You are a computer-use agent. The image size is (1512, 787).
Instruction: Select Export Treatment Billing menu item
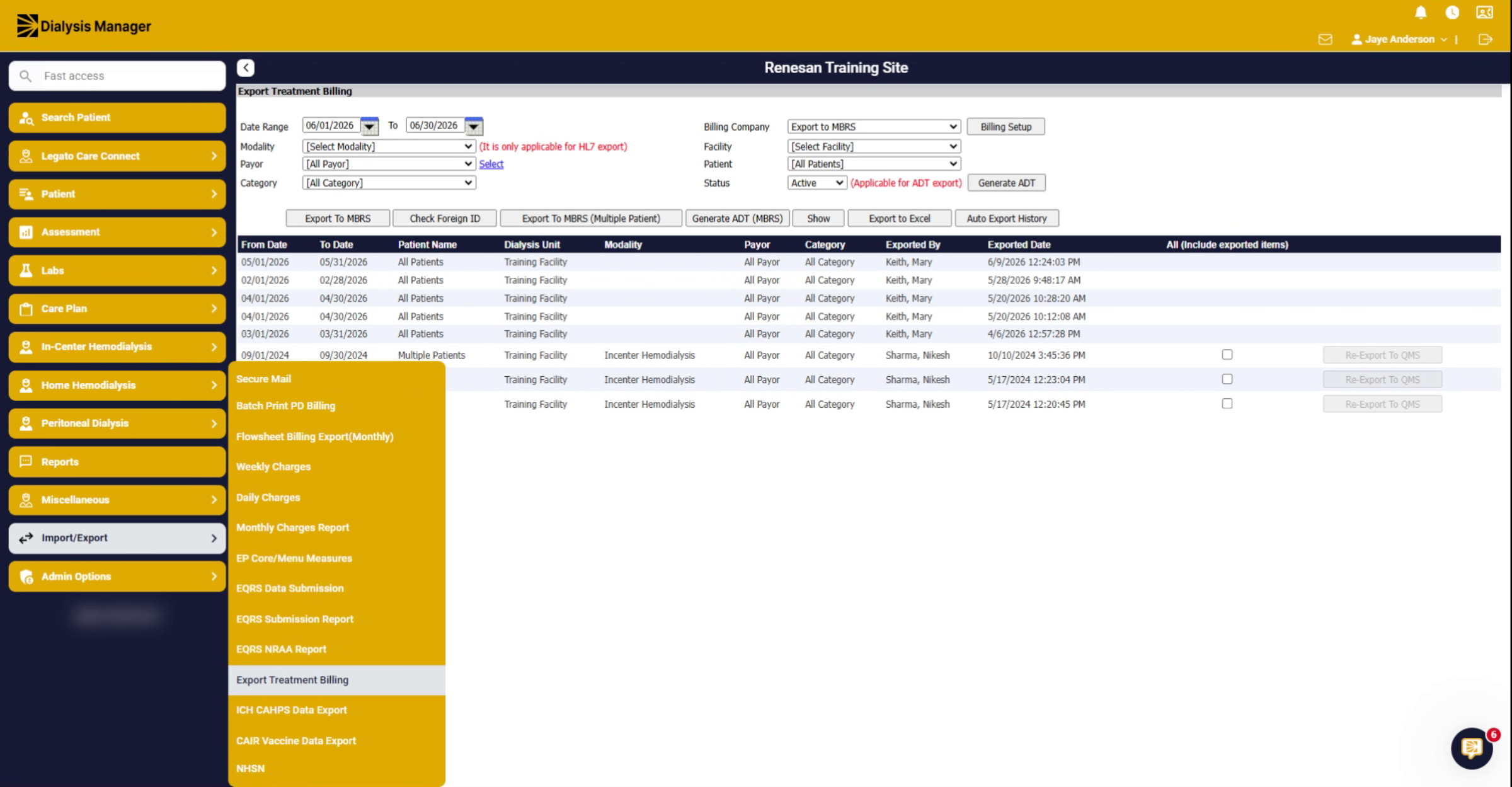click(336, 680)
